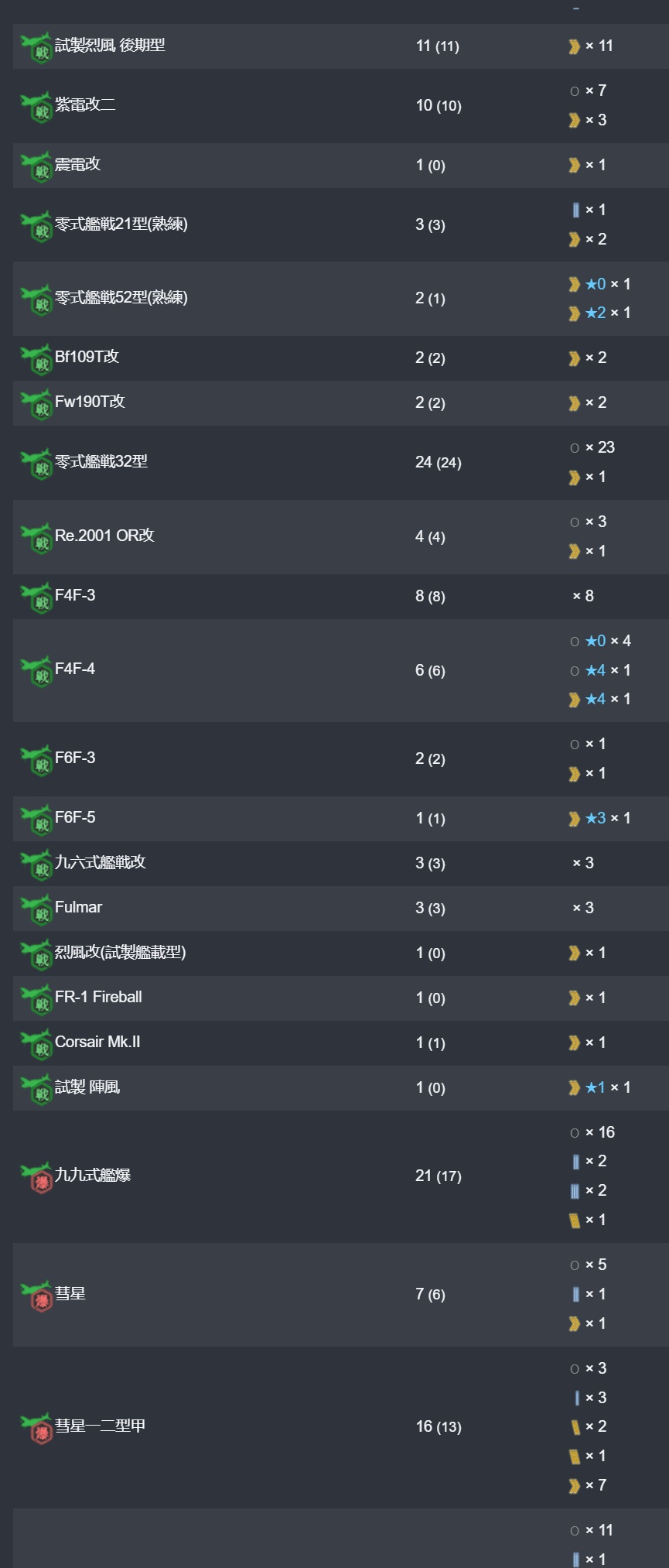Click the fighter icon beside Fulmar

(36, 910)
